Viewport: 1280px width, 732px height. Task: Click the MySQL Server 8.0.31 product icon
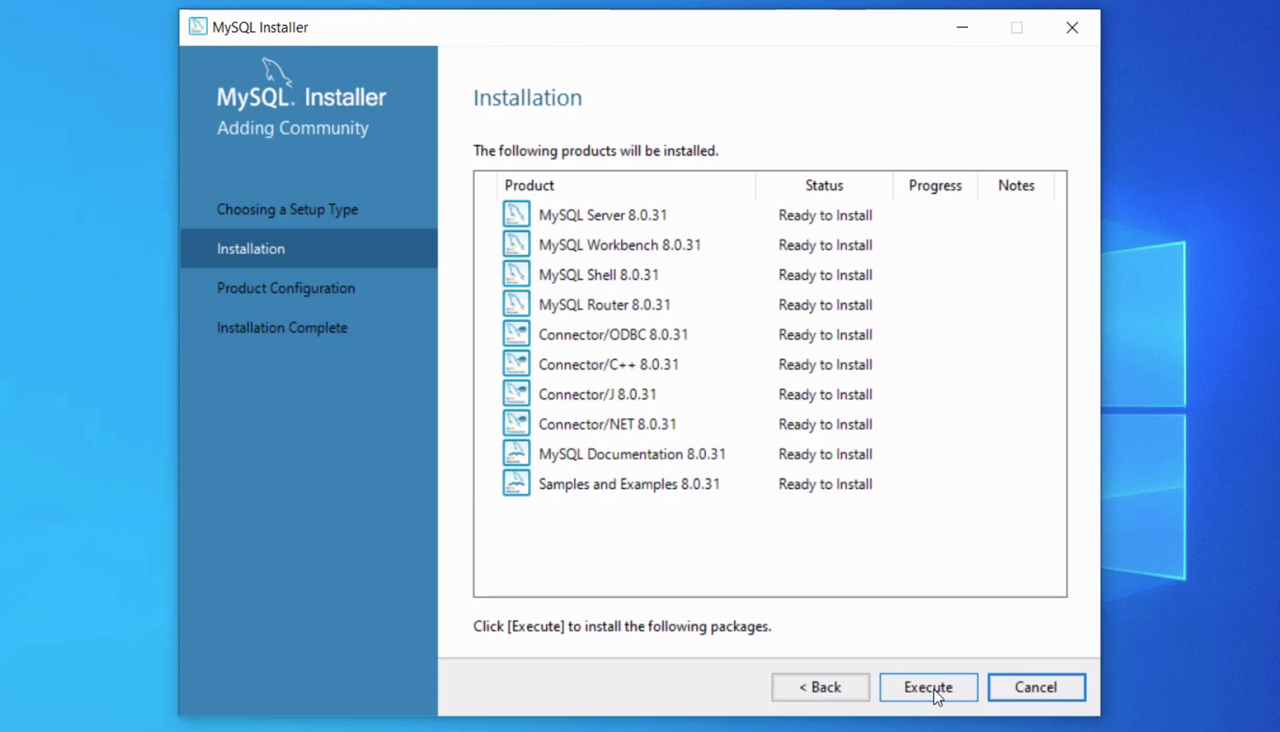516,215
